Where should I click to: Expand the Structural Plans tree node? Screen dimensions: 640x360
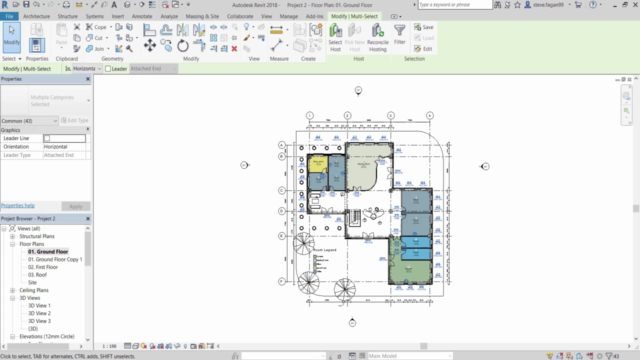(x=13, y=236)
